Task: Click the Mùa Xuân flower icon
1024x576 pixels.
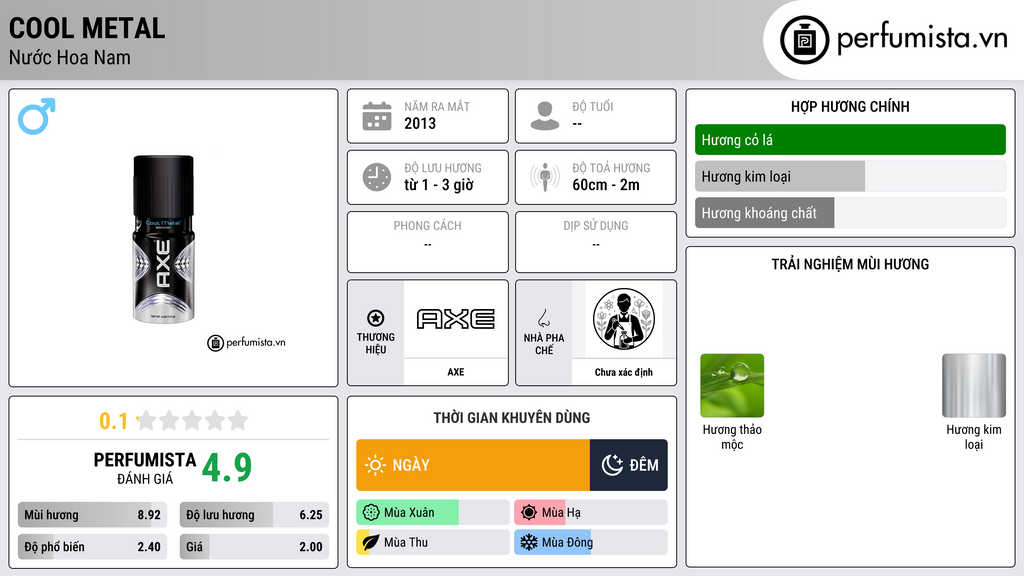Action: 371,513
